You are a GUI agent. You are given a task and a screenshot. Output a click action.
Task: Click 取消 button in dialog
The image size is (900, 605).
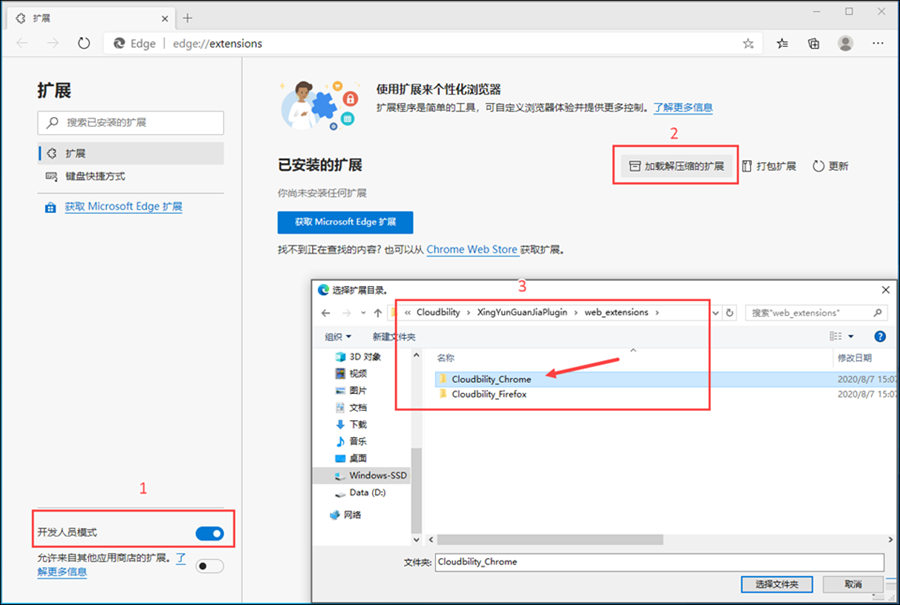[x=853, y=584]
